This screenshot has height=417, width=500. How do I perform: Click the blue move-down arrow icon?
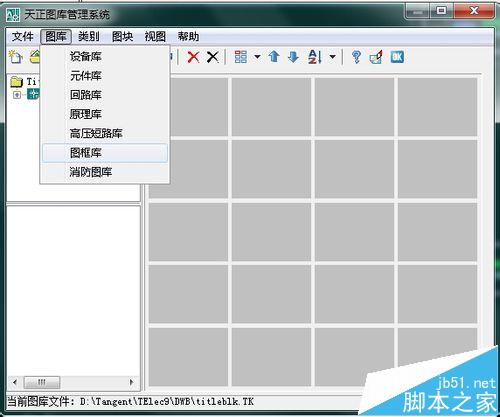pos(293,57)
